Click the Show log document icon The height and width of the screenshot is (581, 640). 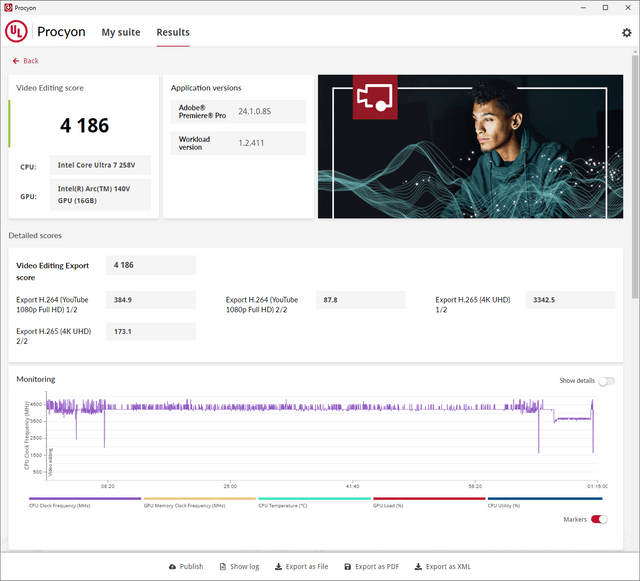pos(223,567)
